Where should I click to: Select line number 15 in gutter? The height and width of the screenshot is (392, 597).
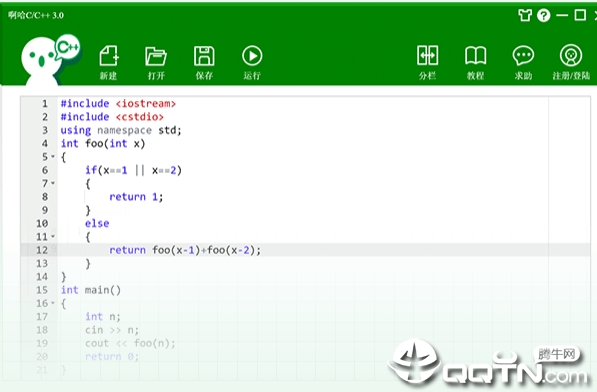(42, 290)
